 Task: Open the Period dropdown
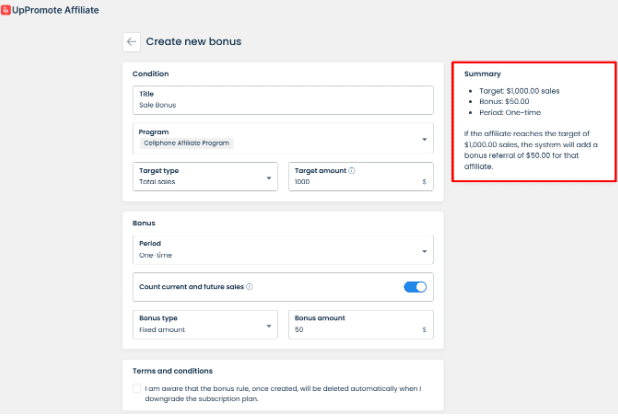coord(424,250)
